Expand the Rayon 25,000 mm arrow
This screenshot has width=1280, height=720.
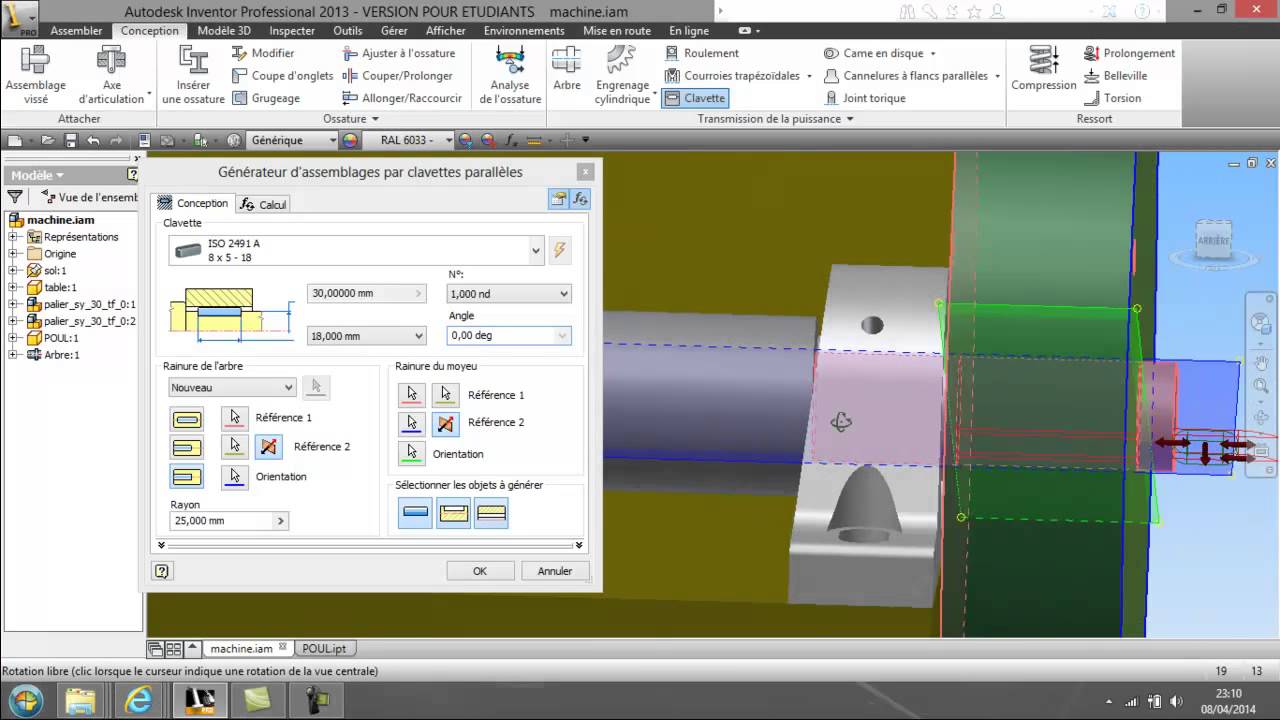(280, 521)
